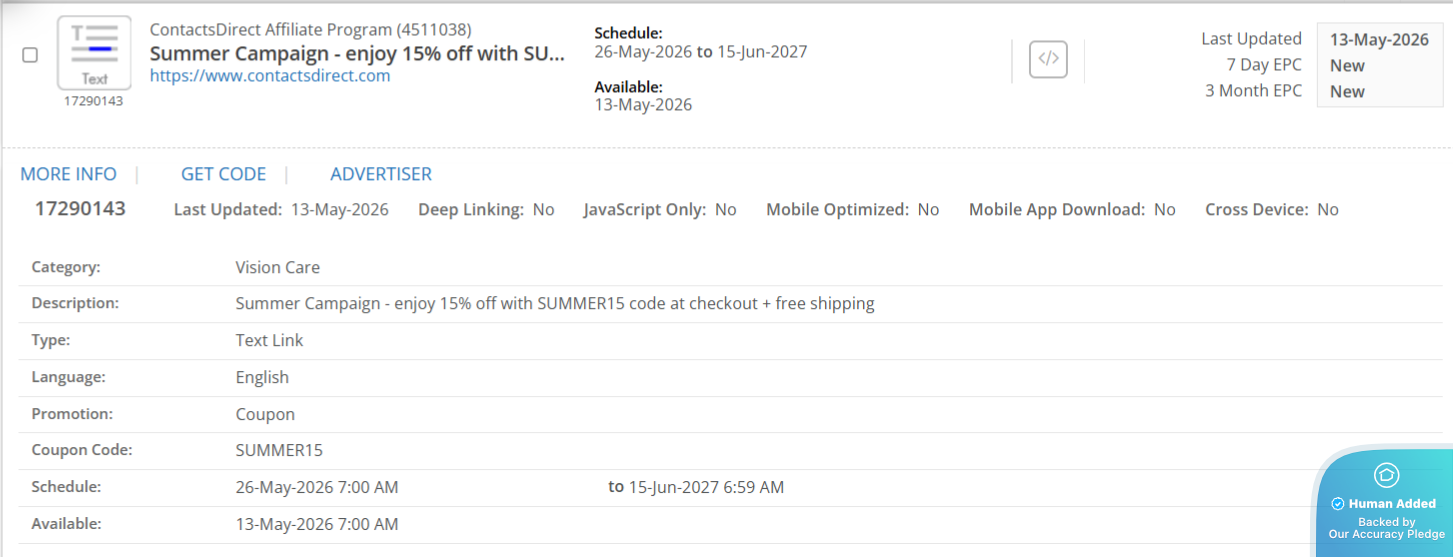Screen dimensions: 1453x557
Task: Click ContactsDirect Affiliate Program name
Action: (x=311, y=30)
